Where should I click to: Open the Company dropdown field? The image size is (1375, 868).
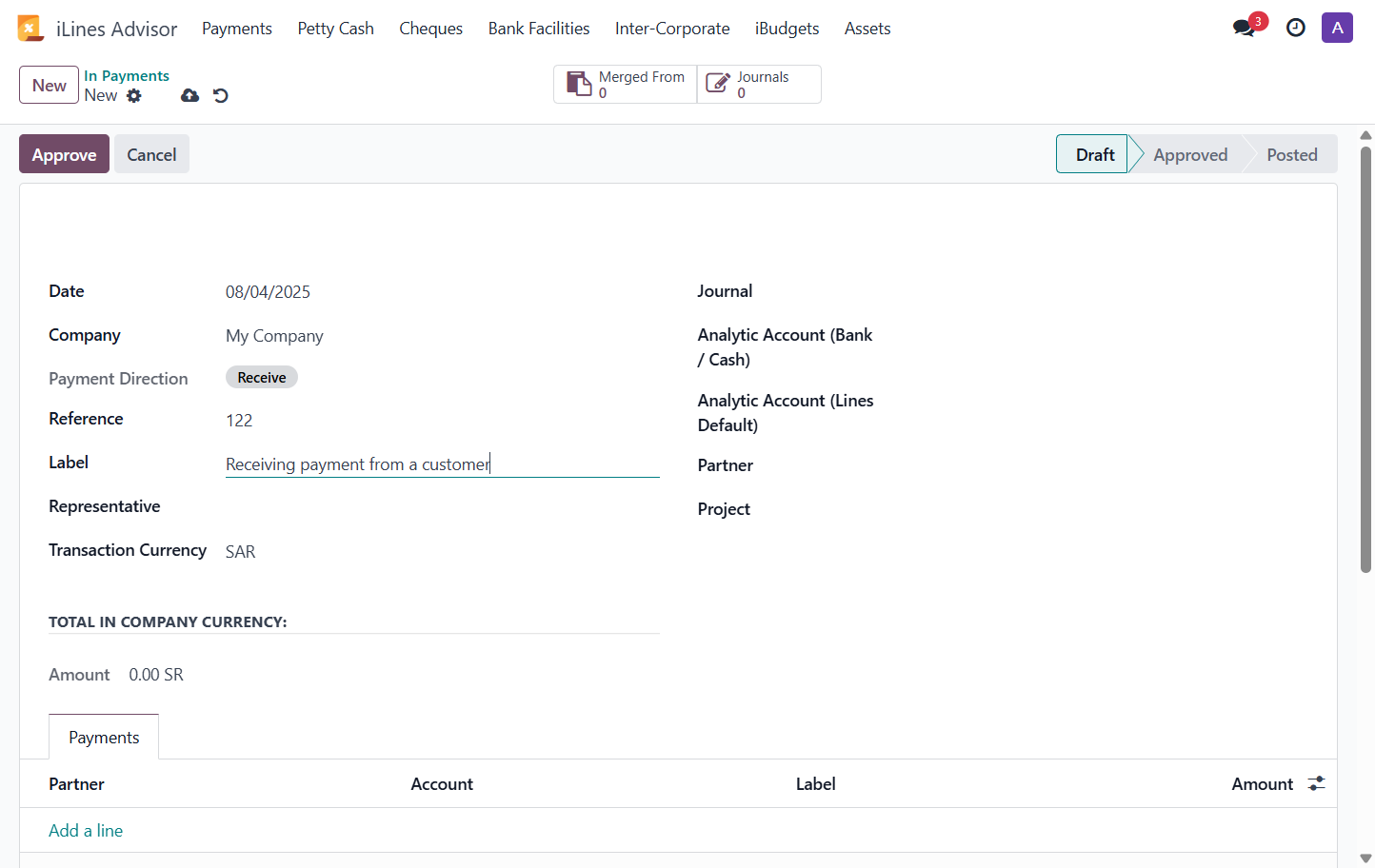point(442,336)
